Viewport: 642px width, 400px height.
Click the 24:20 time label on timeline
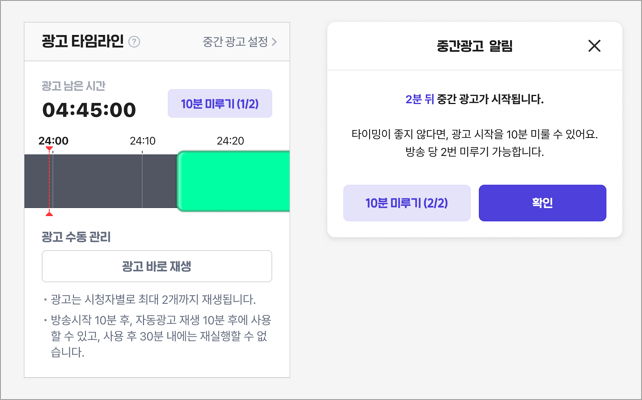coord(231,141)
